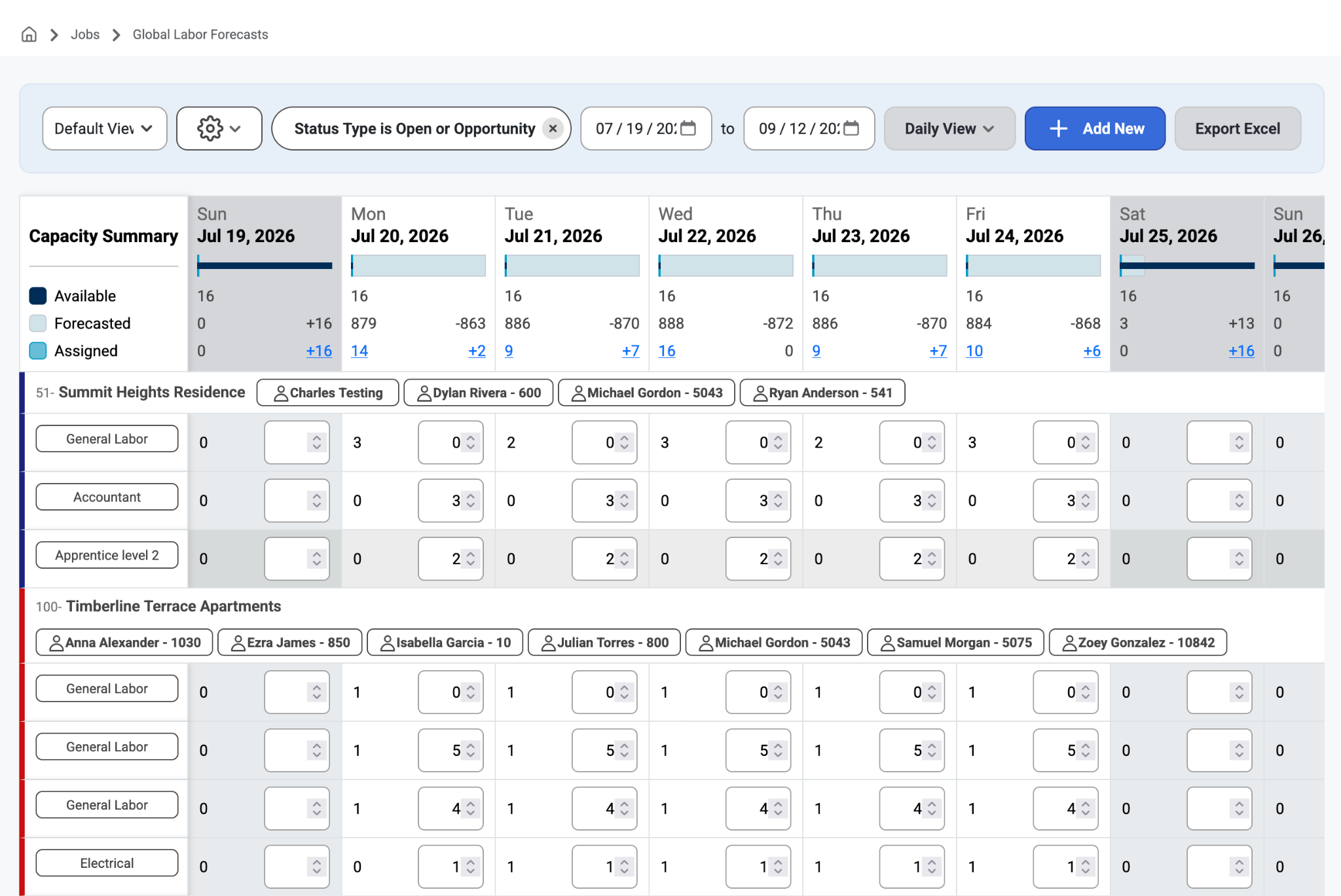This screenshot has height=896, width=1341.
Task: Click the Available legend swatch
Action: (38, 296)
